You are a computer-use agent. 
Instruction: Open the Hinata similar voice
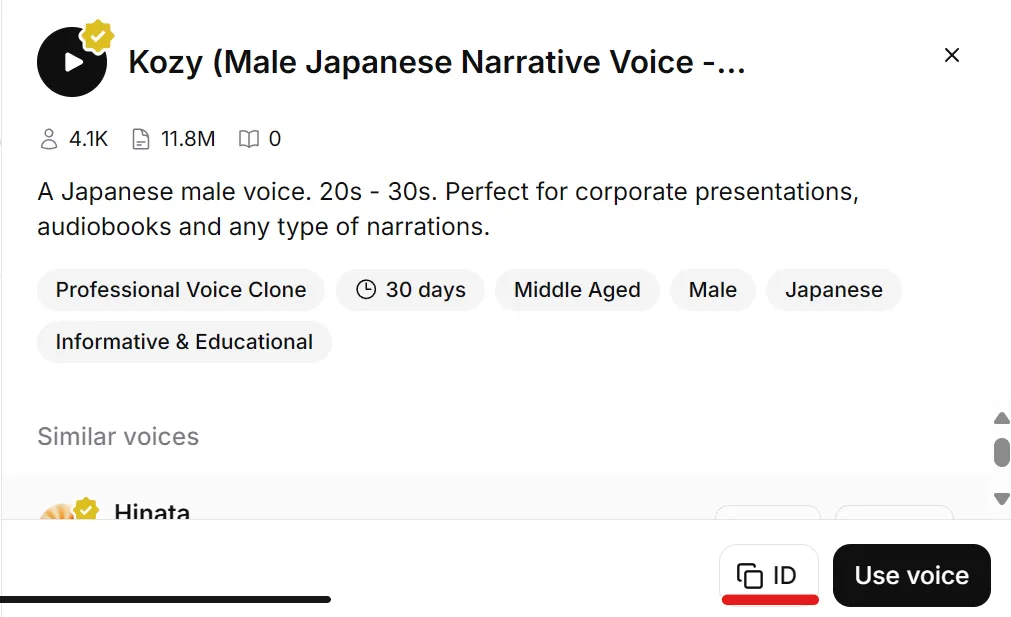pos(152,511)
